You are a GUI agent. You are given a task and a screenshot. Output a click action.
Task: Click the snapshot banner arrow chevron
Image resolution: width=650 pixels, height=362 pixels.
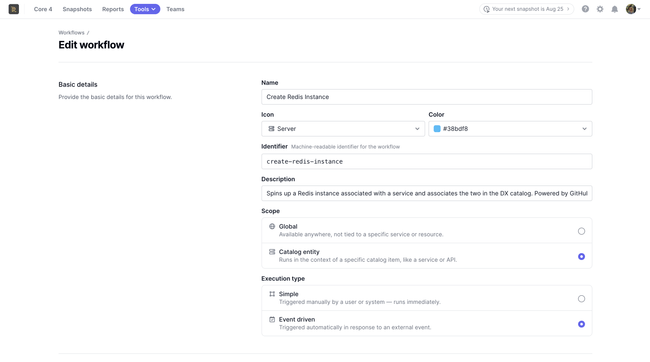pos(568,9)
